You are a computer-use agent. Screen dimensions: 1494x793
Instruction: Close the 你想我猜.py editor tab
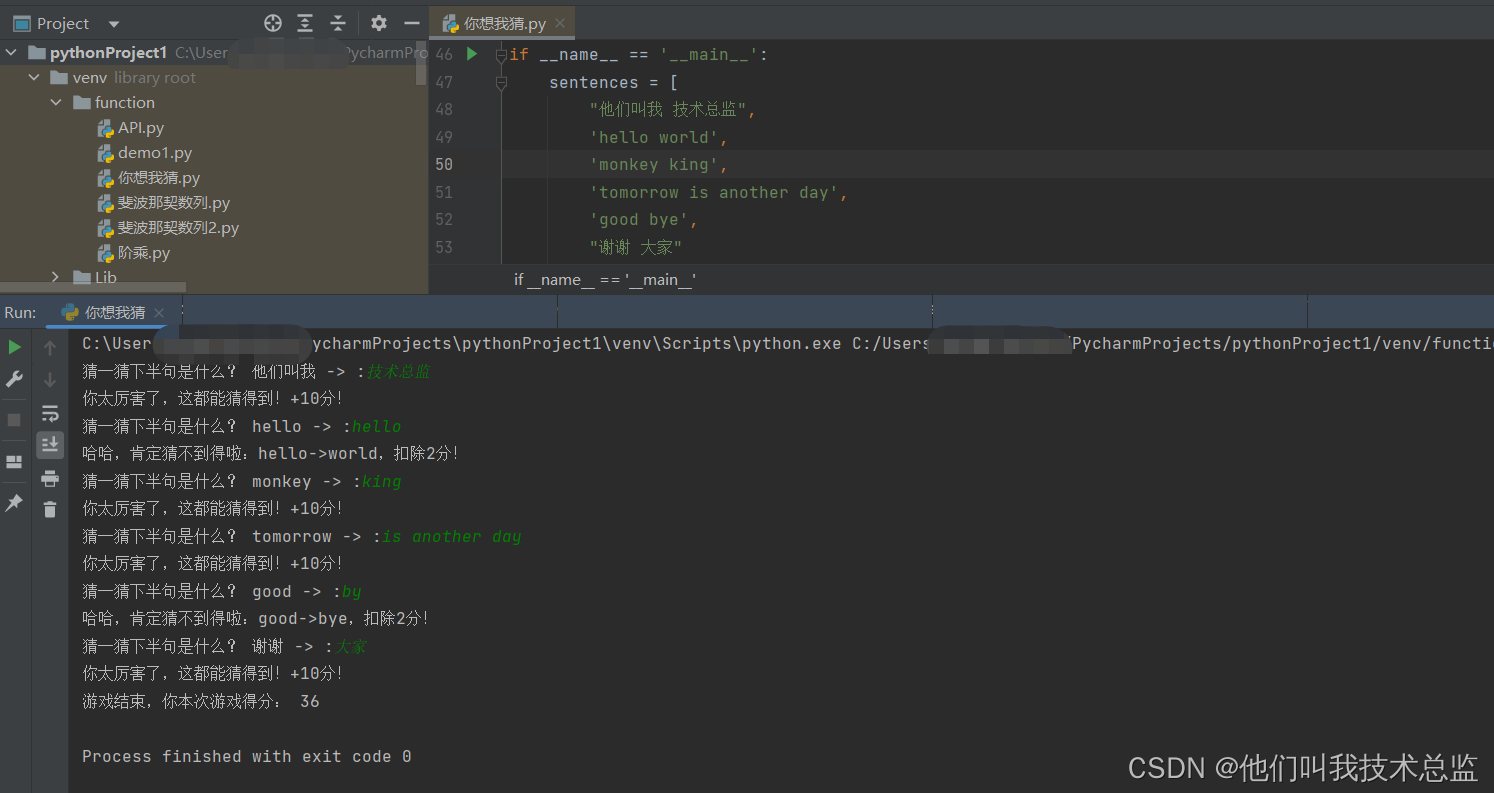(x=560, y=23)
